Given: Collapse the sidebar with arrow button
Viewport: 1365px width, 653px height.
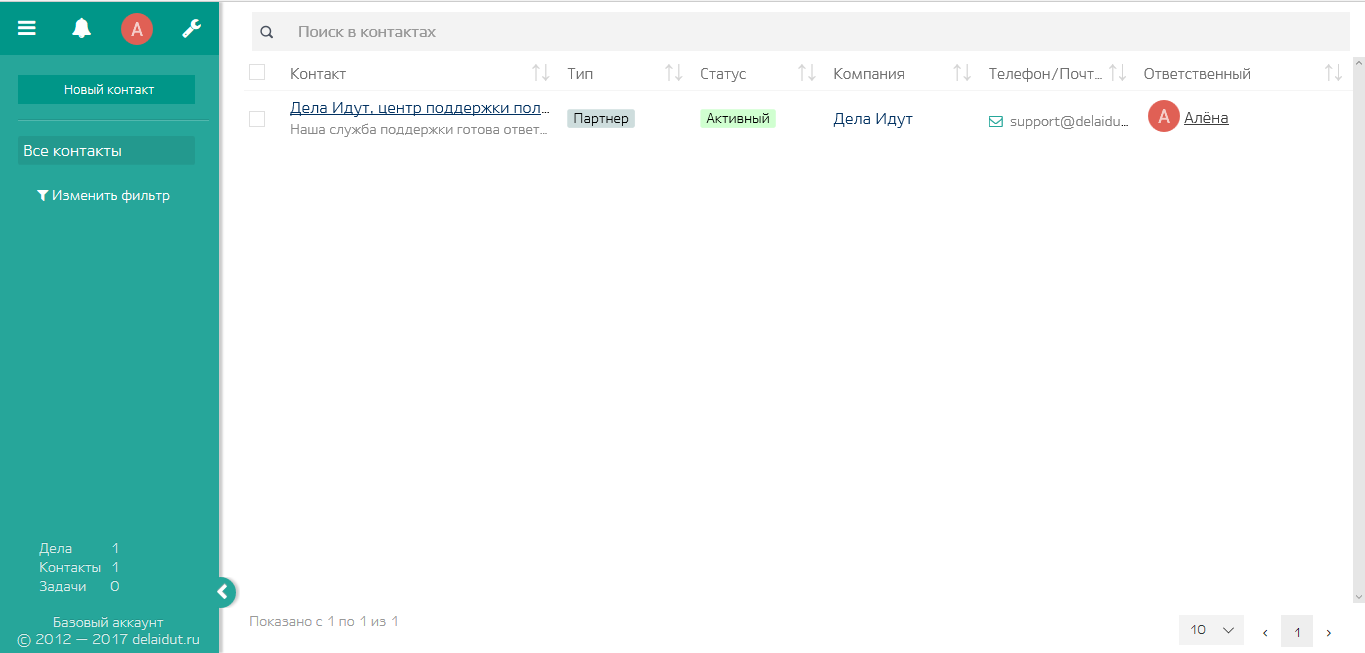Looking at the screenshot, I should click(224, 592).
